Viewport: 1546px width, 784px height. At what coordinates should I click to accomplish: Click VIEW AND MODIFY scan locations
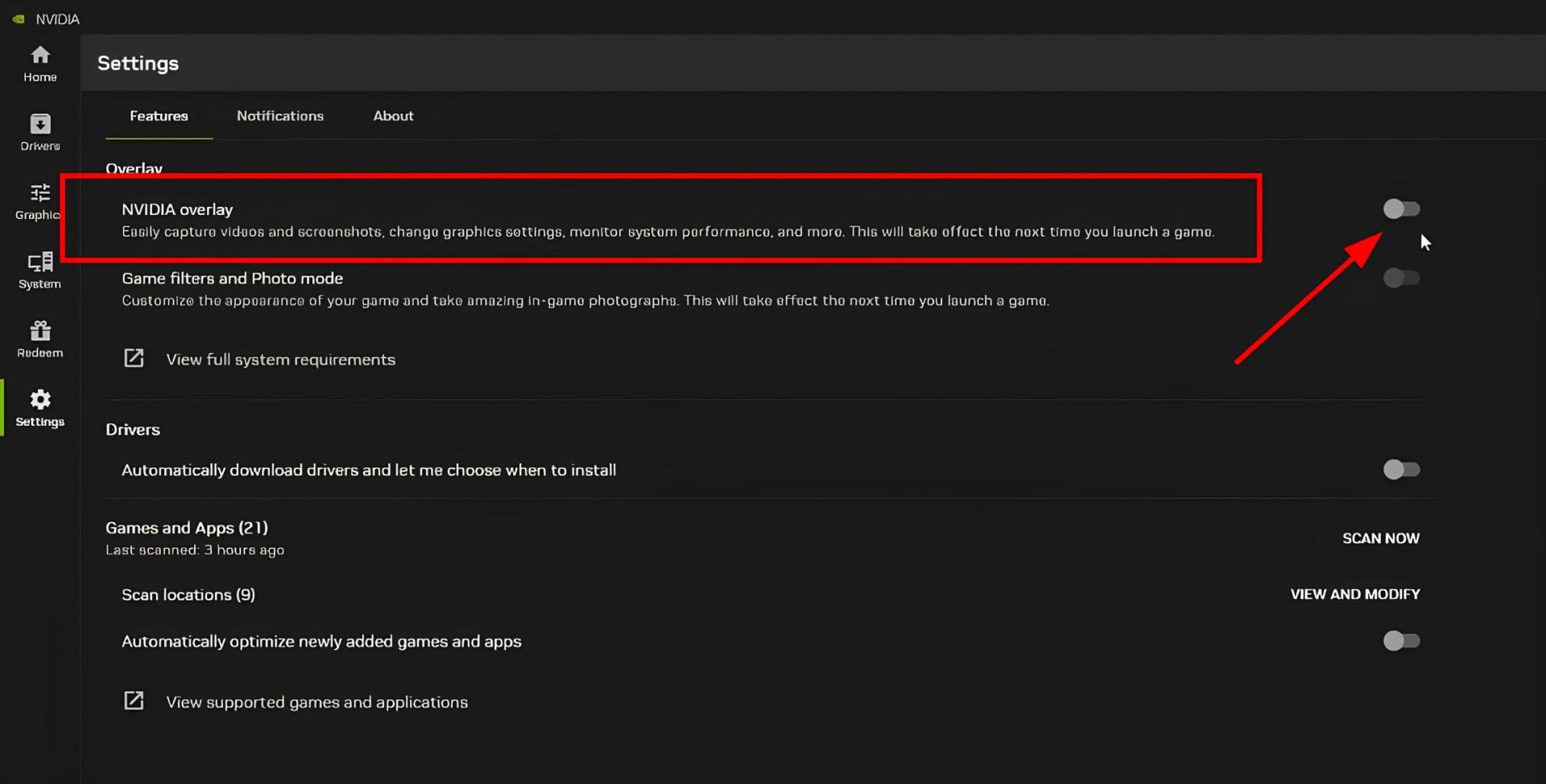click(1355, 594)
